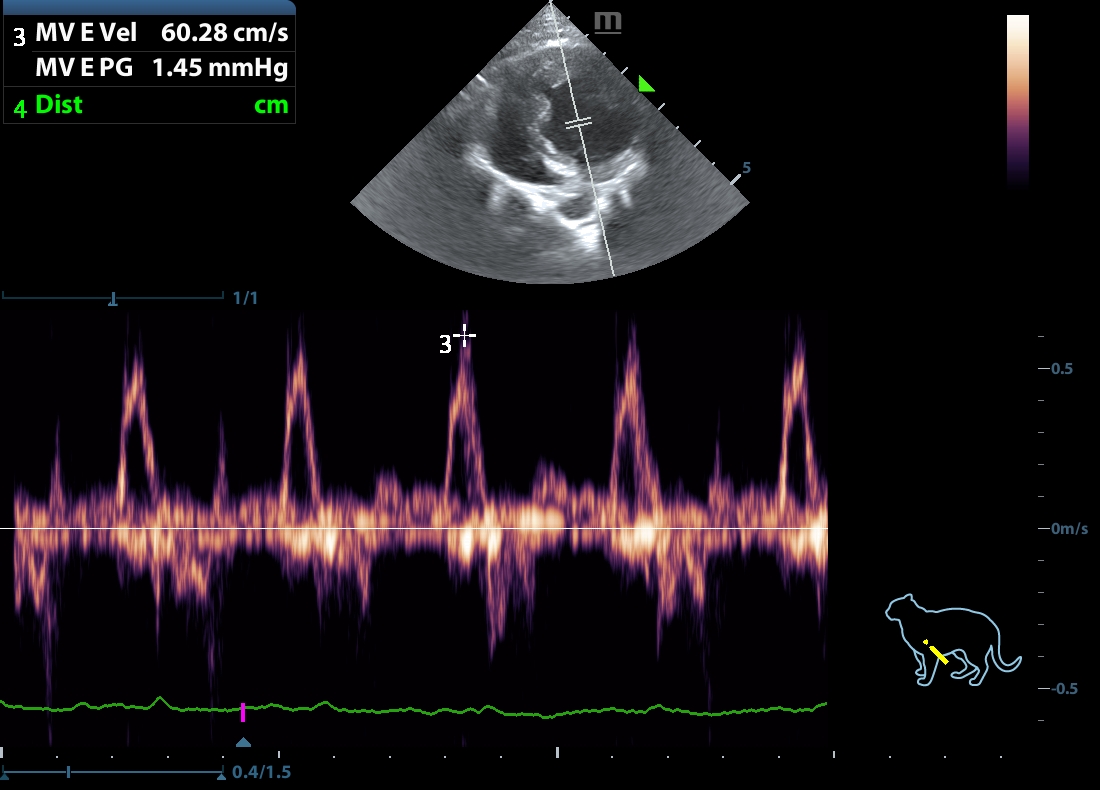Click the 0.5 velocity scale label
The image size is (1100, 790).
(1061, 368)
